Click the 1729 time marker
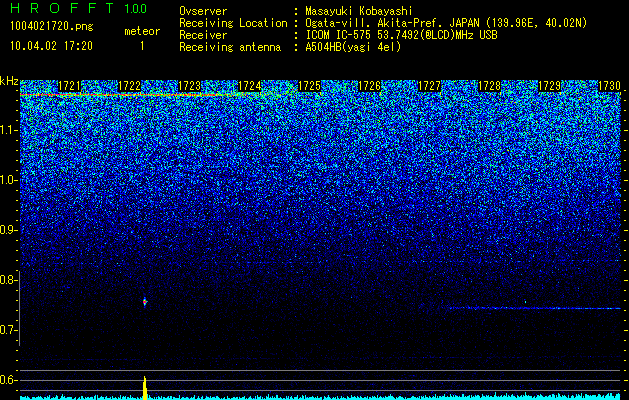Screen dimensions: 629x400 pos(550,86)
